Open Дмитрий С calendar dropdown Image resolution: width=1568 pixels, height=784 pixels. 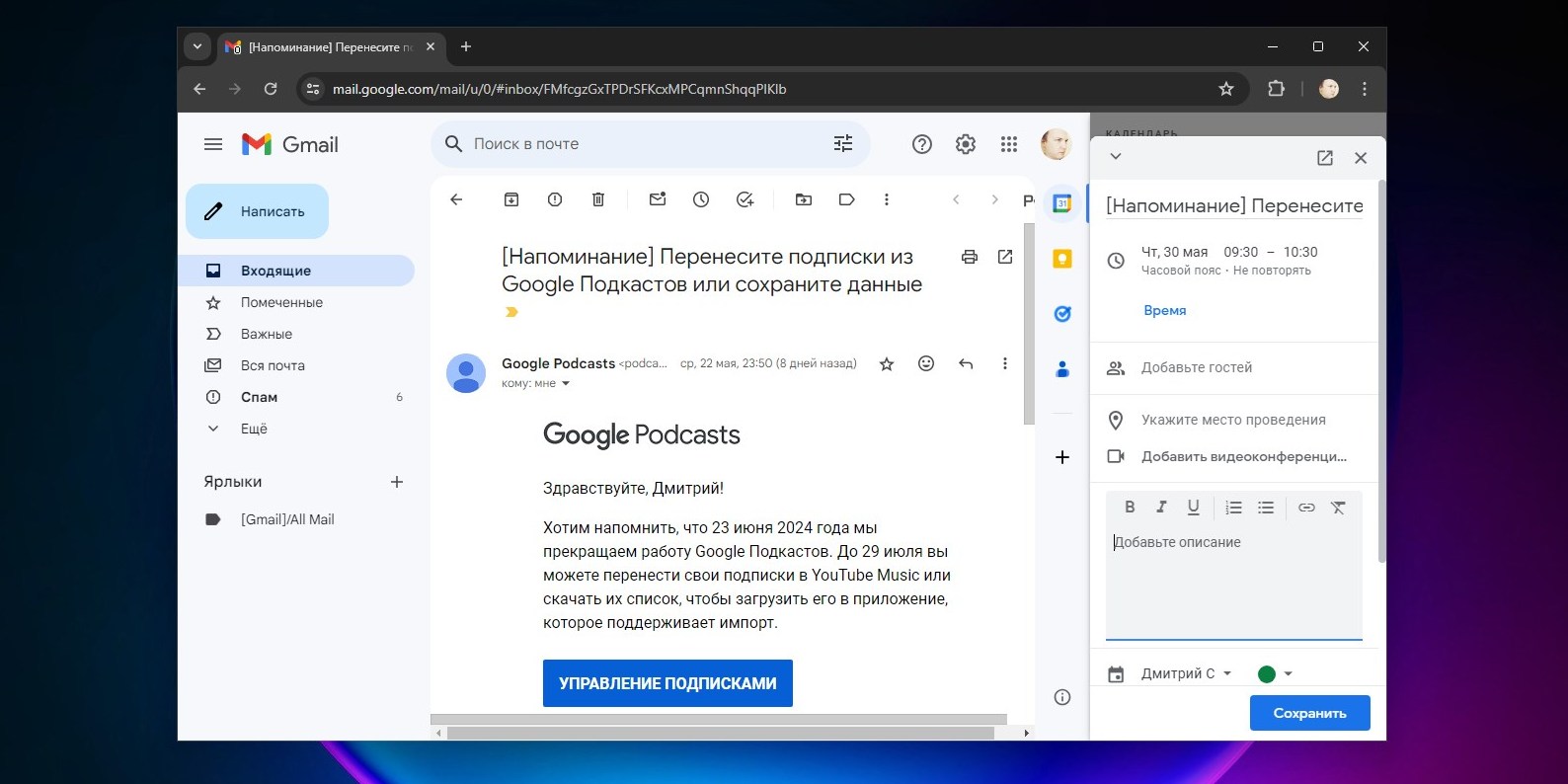1187,673
